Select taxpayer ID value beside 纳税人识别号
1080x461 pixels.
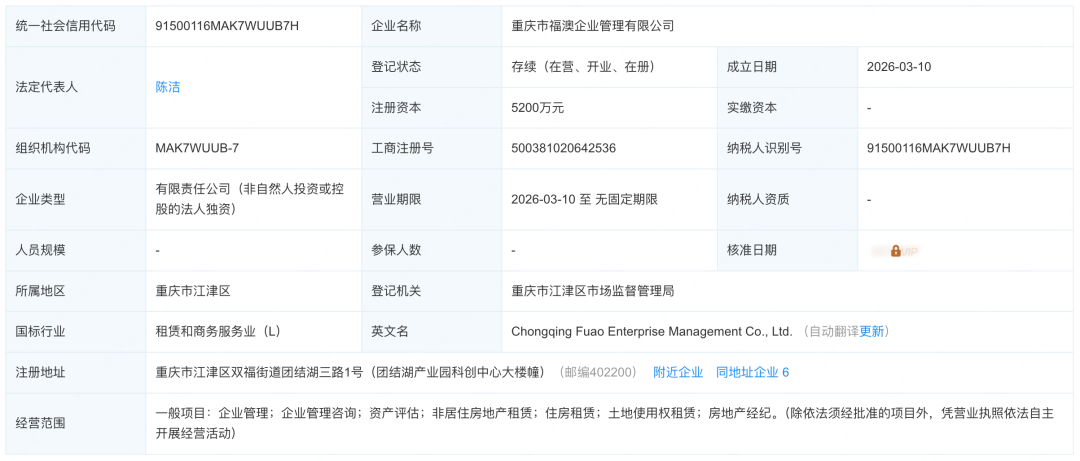pos(938,148)
